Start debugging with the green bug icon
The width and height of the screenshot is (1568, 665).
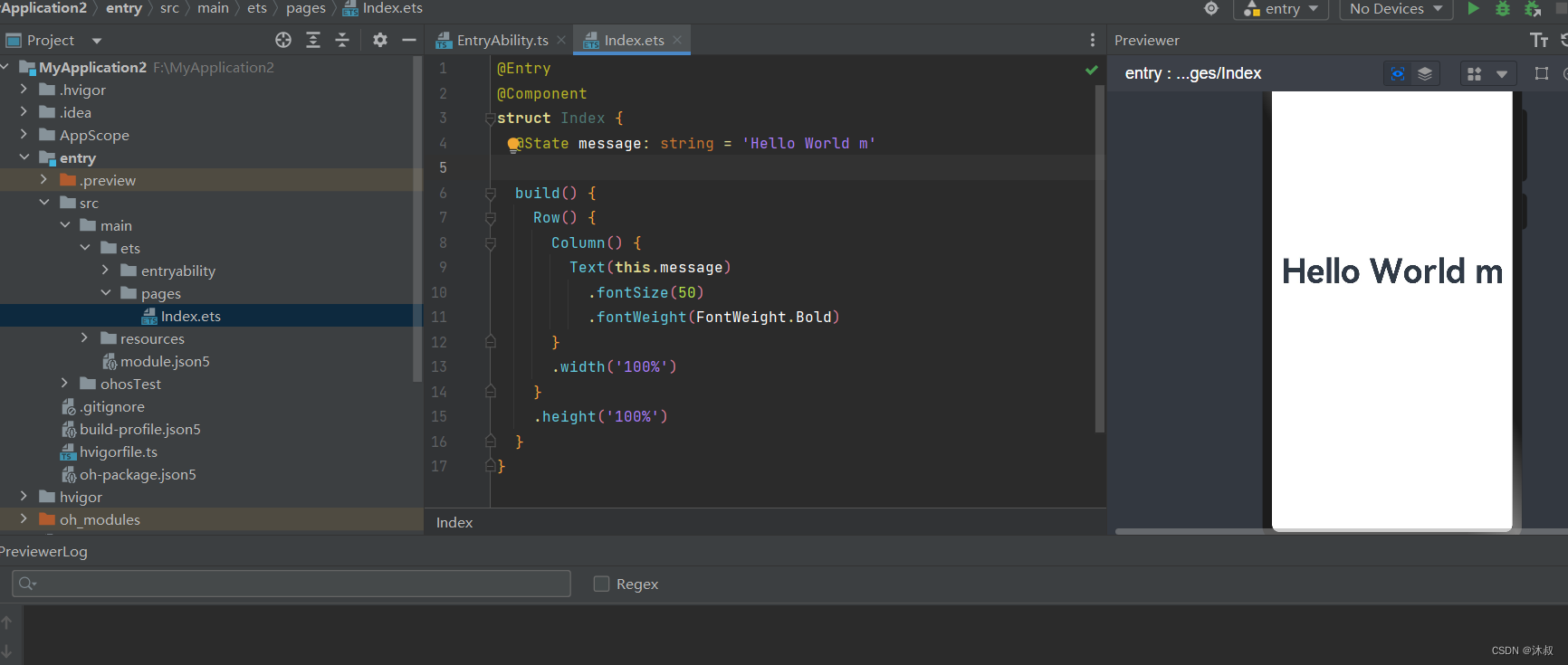(1503, 9)
